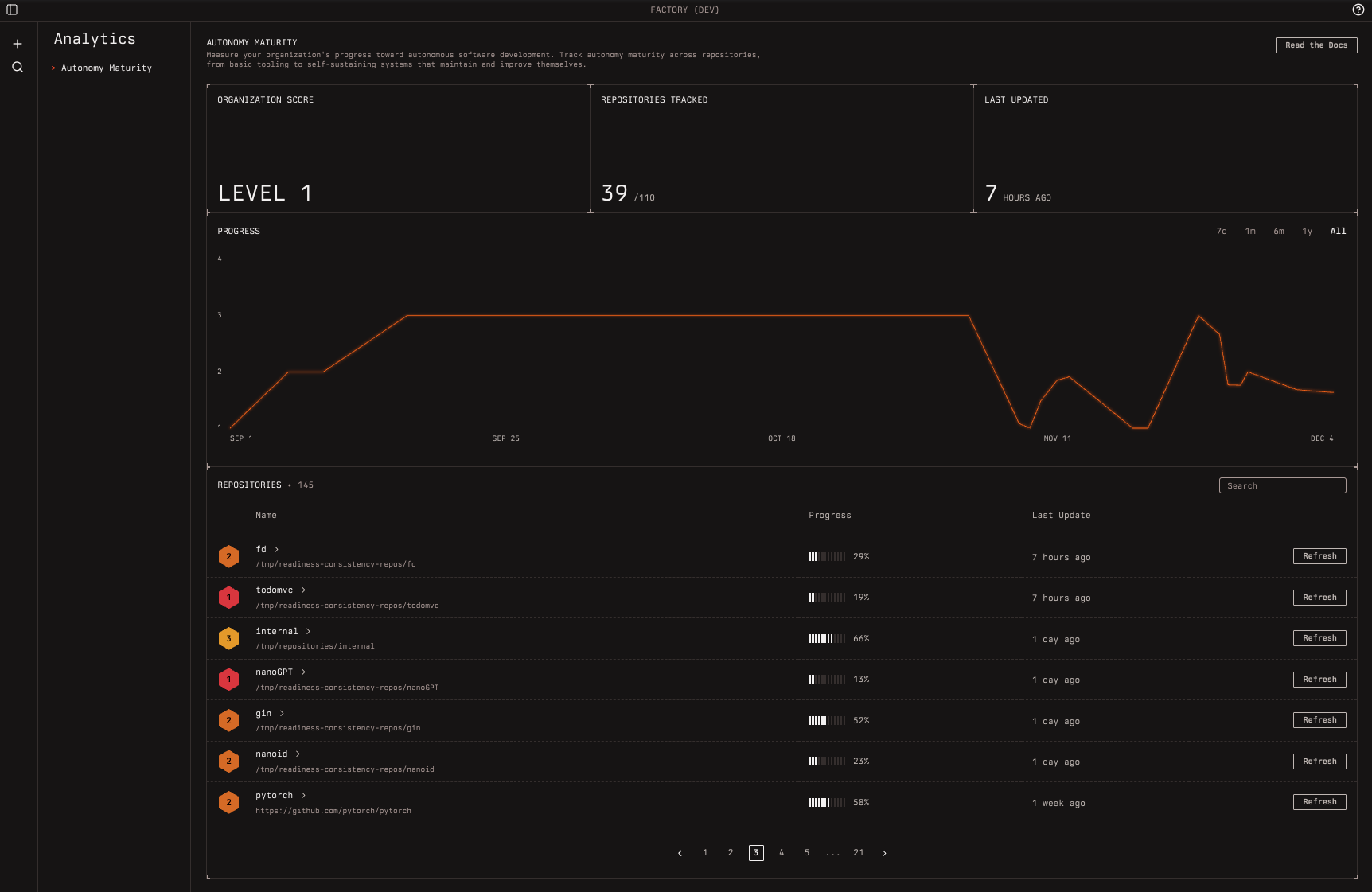Select the All time range
This screenshot has width=1372, height=892.
click(1338, 232)
